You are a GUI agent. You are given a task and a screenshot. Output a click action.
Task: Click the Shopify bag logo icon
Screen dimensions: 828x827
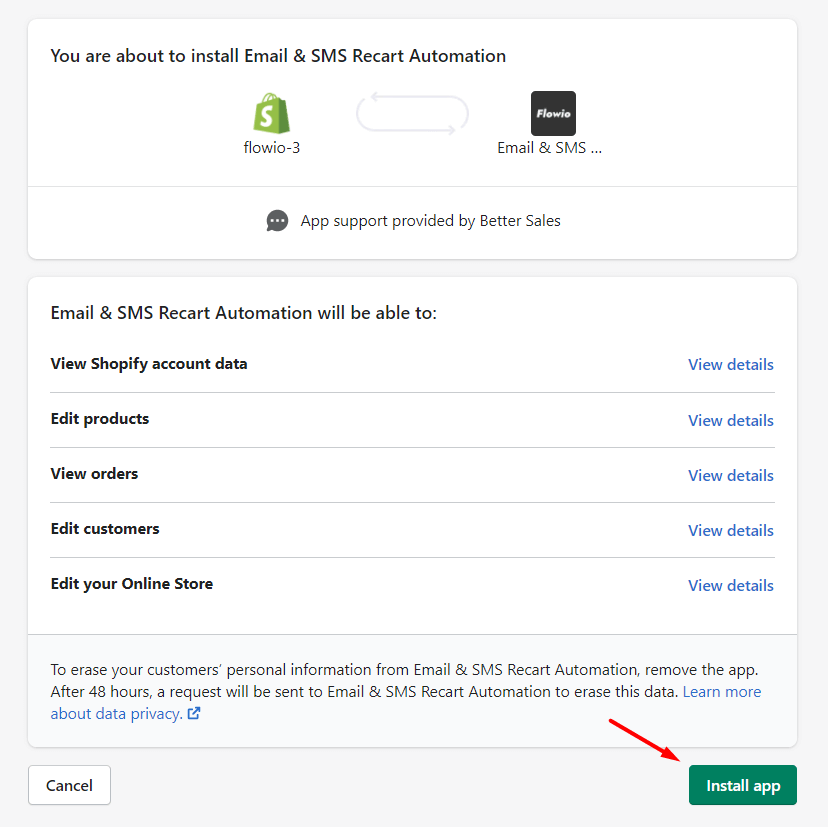[271, 113]
